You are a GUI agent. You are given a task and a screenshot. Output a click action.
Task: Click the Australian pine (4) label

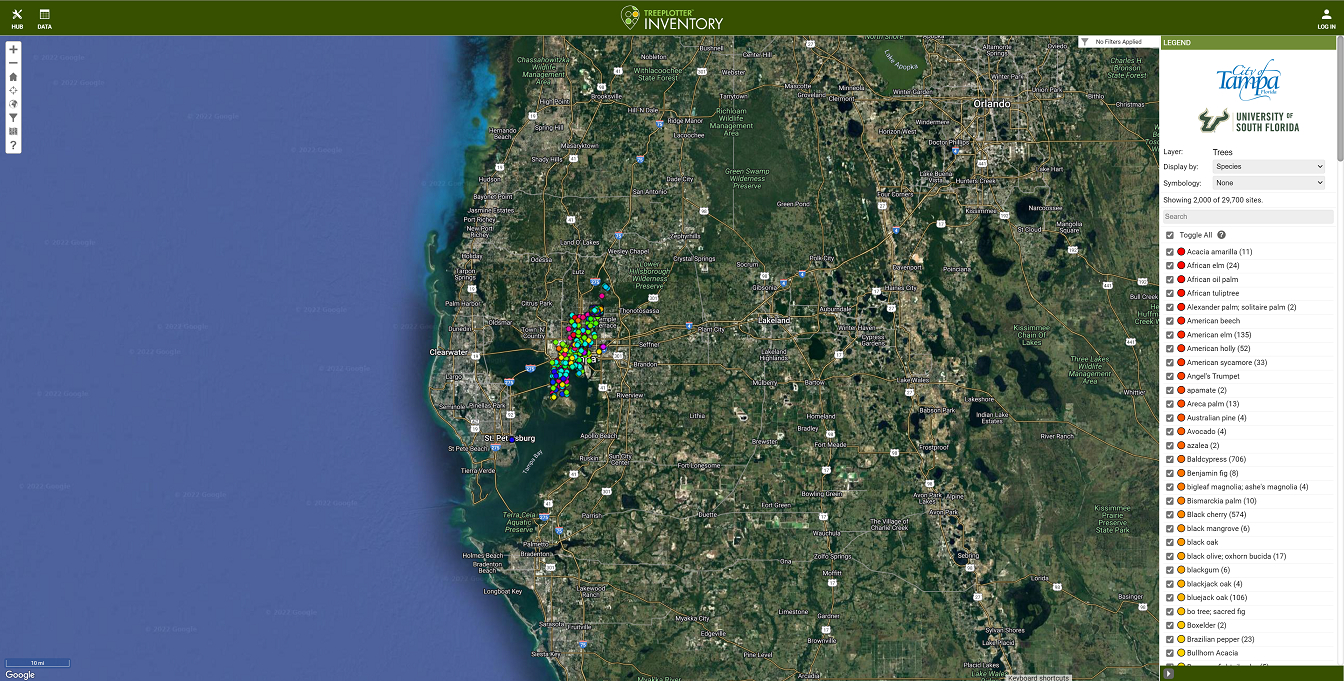click(1216, 418)
